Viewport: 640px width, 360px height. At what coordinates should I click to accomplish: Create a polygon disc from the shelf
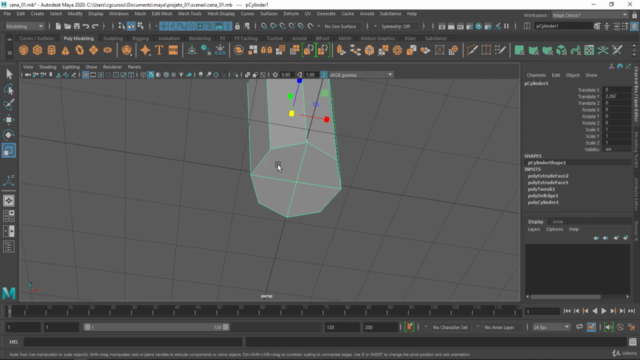[x=107, y=50]
